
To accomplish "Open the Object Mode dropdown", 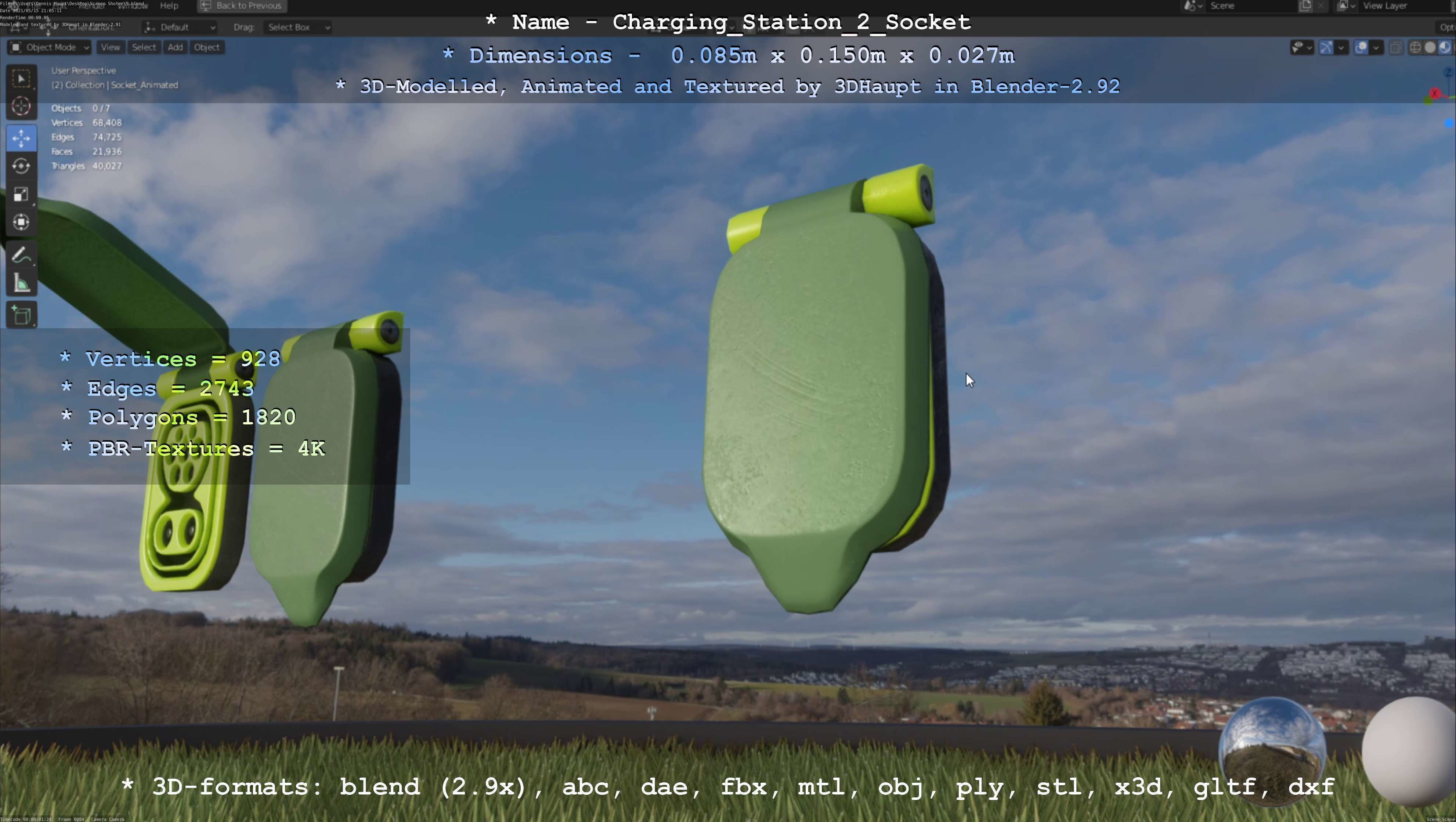I will [50, 47].
